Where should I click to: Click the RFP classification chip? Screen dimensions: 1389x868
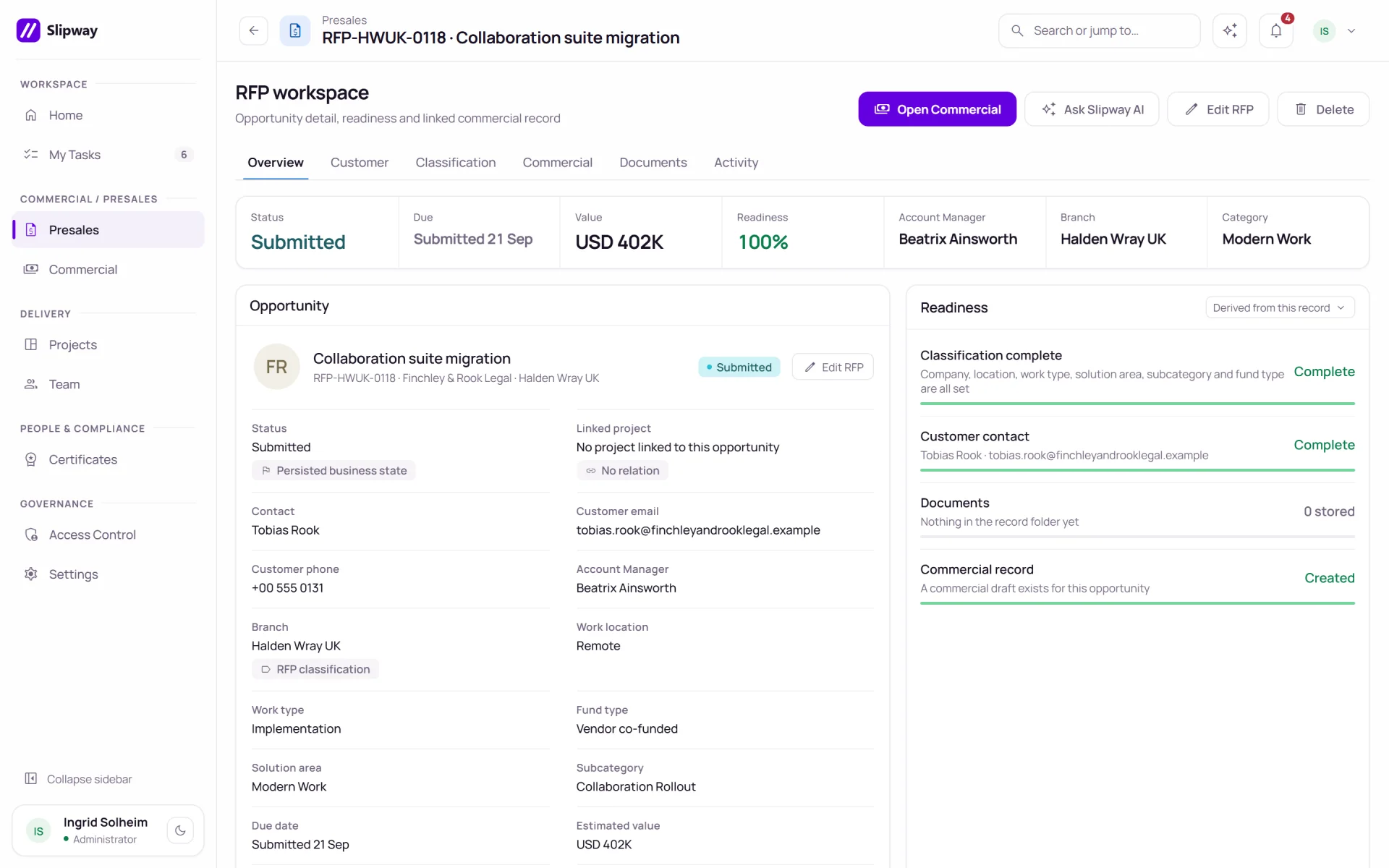(315, 669)
